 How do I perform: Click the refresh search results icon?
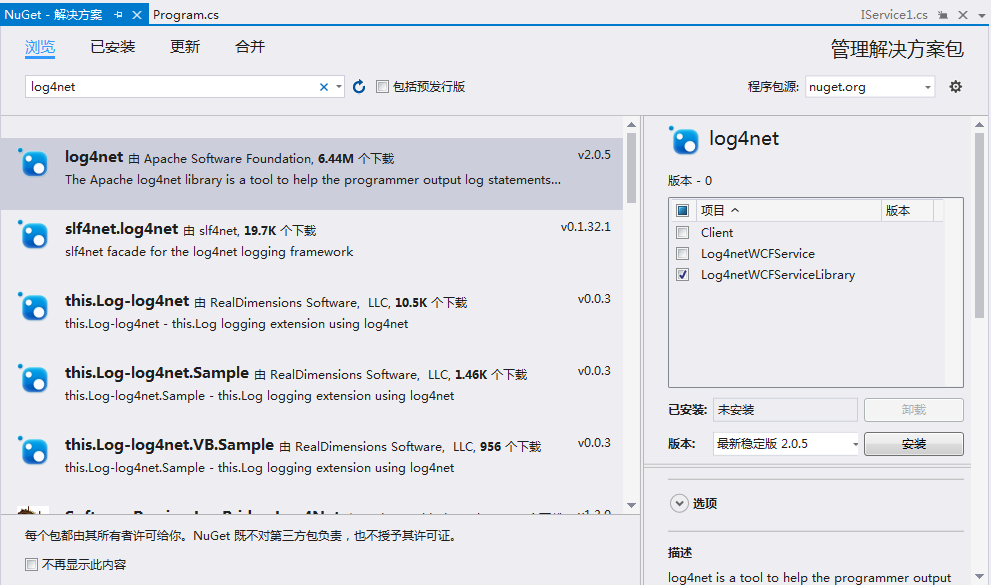point(359,87)
